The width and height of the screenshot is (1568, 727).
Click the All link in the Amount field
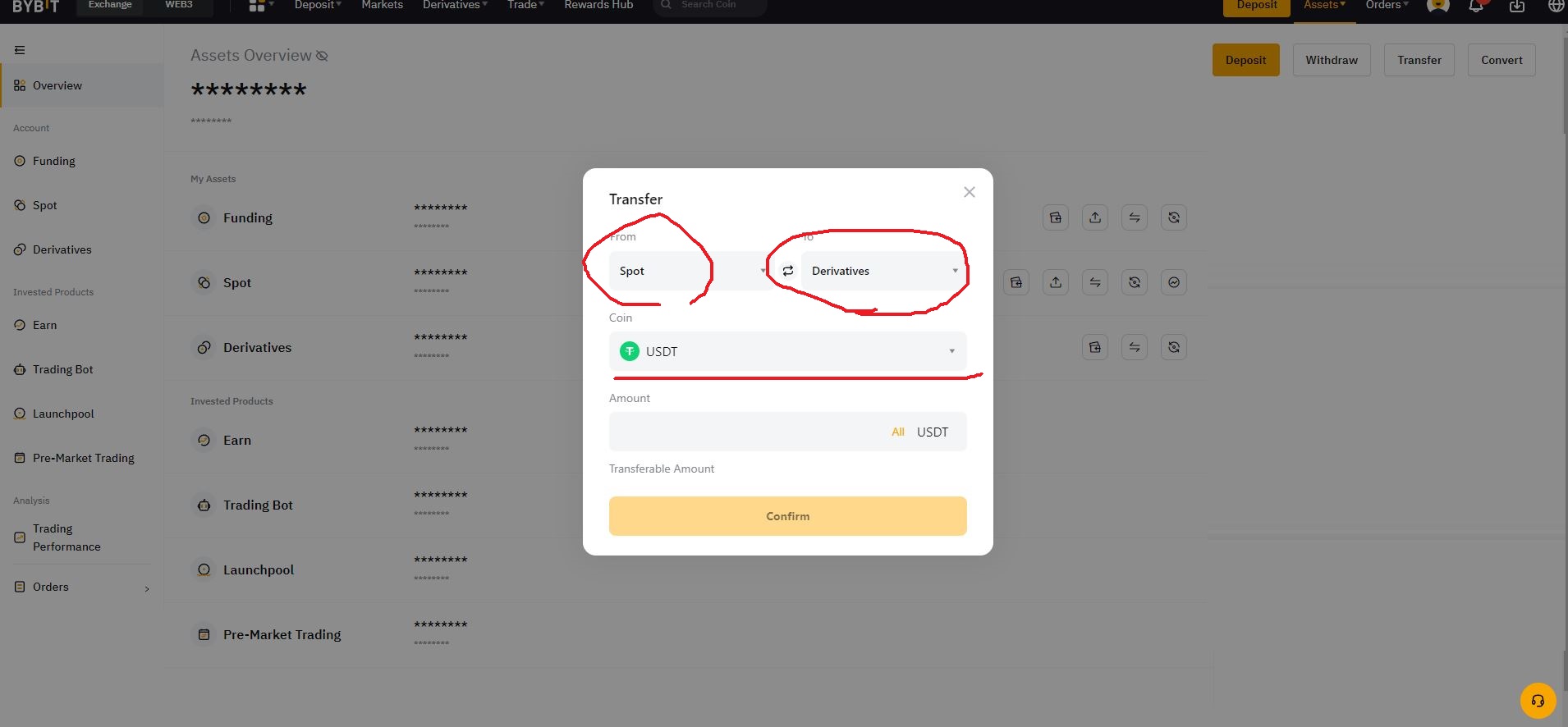(x=898, y=432)
